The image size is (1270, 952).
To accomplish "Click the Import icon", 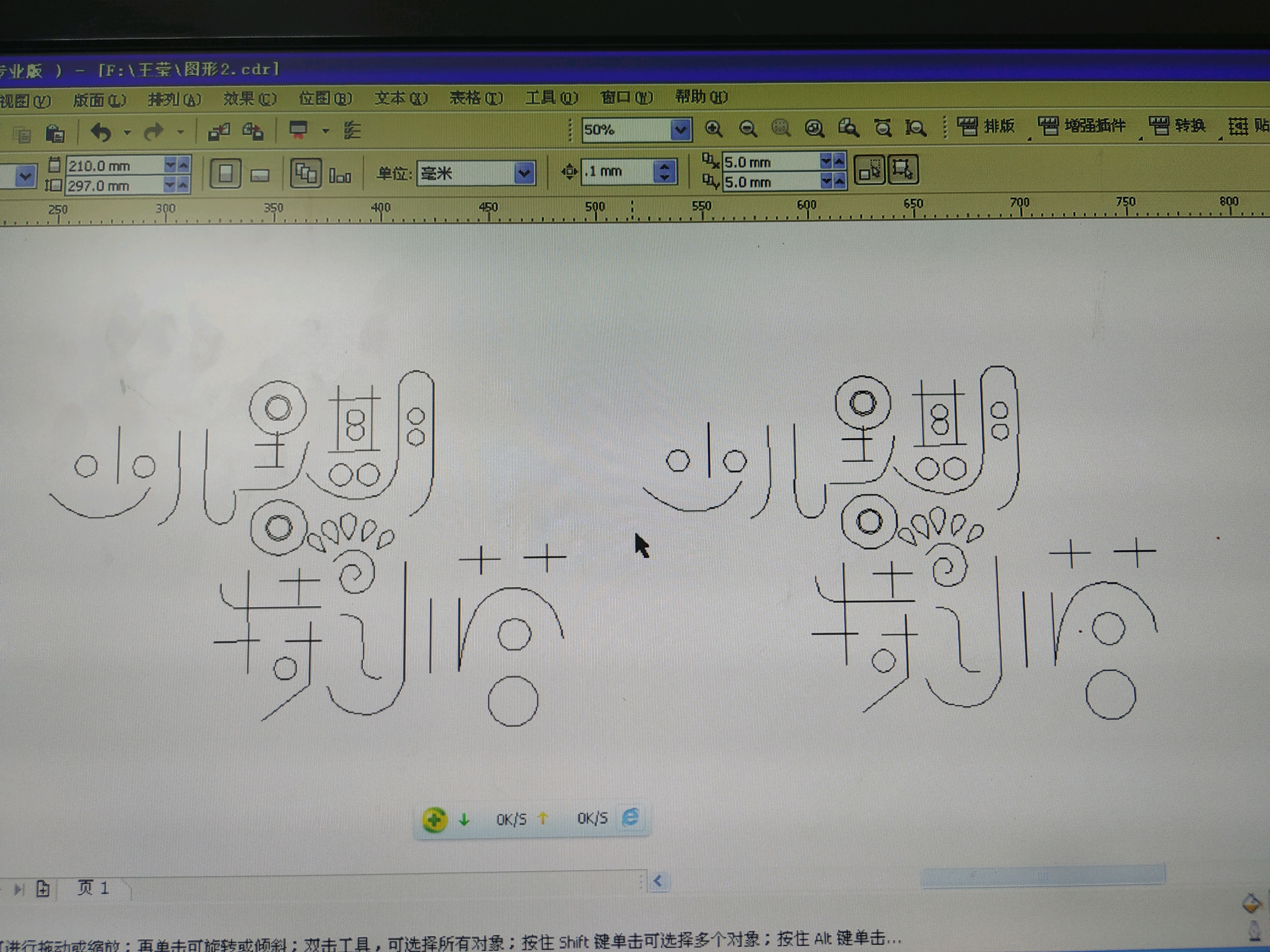I will point(219,131).
